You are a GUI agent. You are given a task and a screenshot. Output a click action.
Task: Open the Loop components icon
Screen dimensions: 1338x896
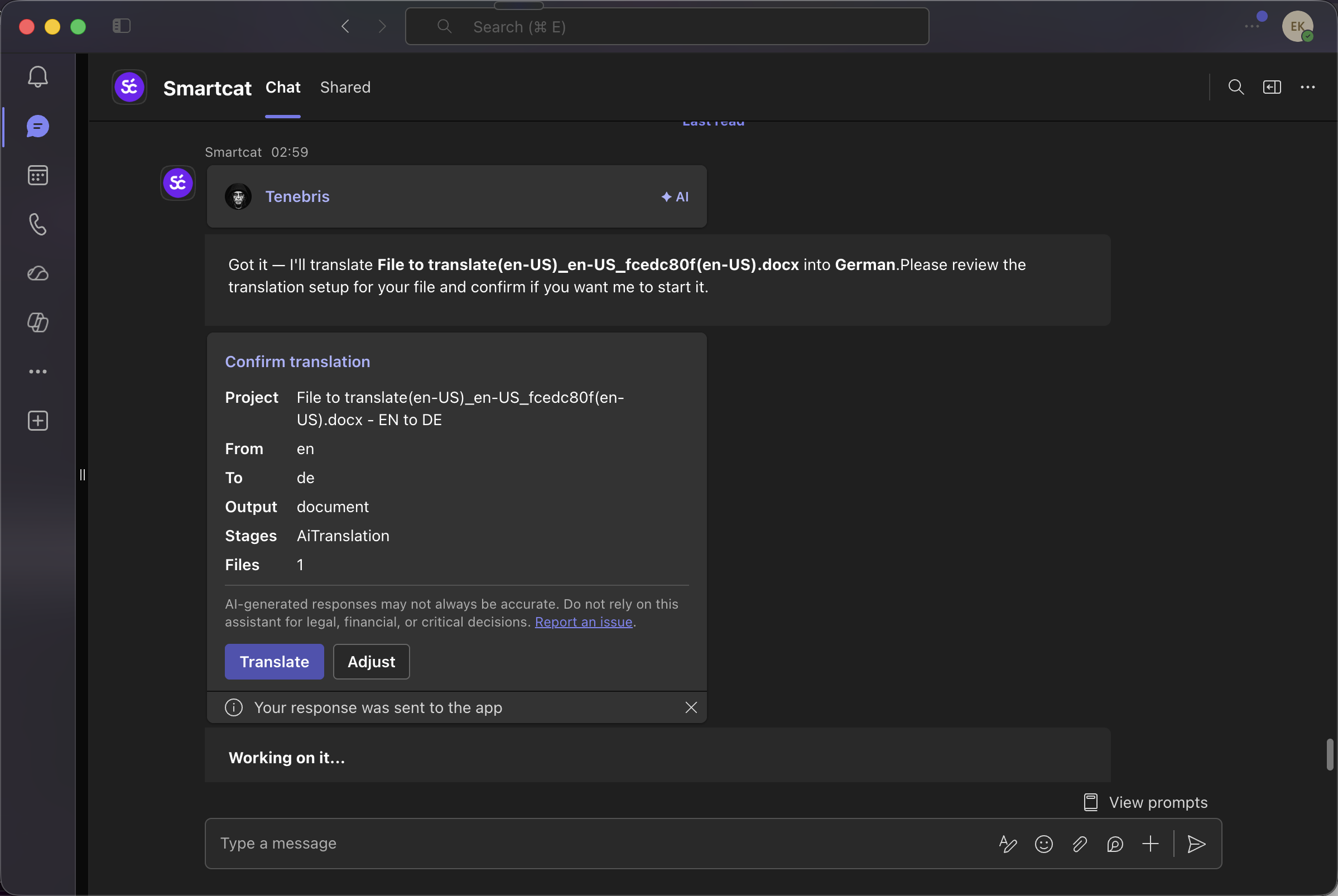tap(1115, 844)
